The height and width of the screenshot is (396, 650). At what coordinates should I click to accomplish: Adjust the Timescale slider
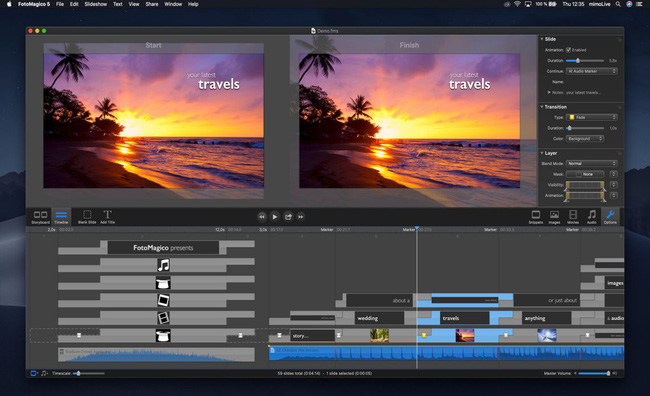click(89, 373)
